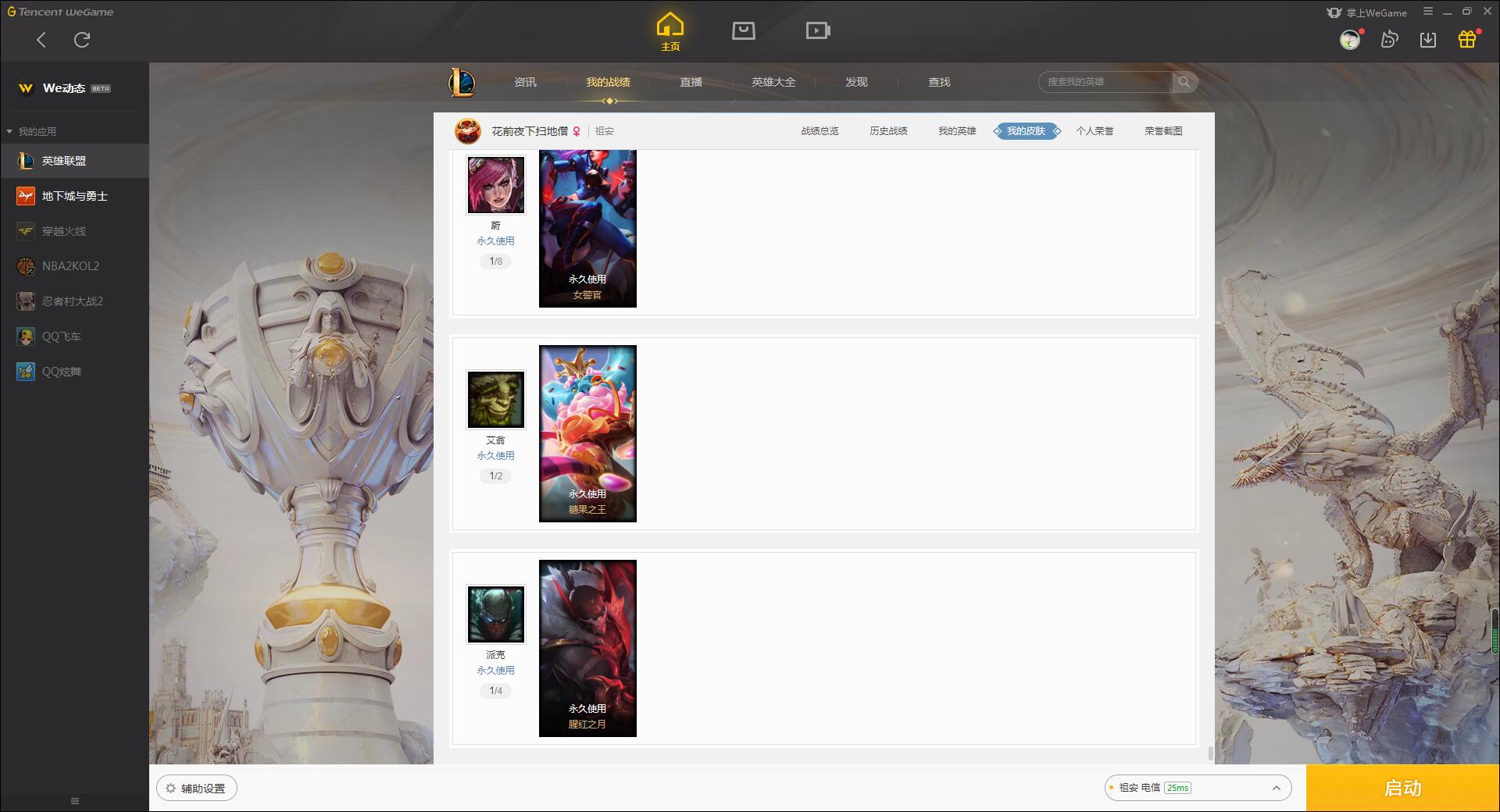Screen dimensions: 1500x812
Task: Open the gift box icon
Action: click(x=1467, y=40)
